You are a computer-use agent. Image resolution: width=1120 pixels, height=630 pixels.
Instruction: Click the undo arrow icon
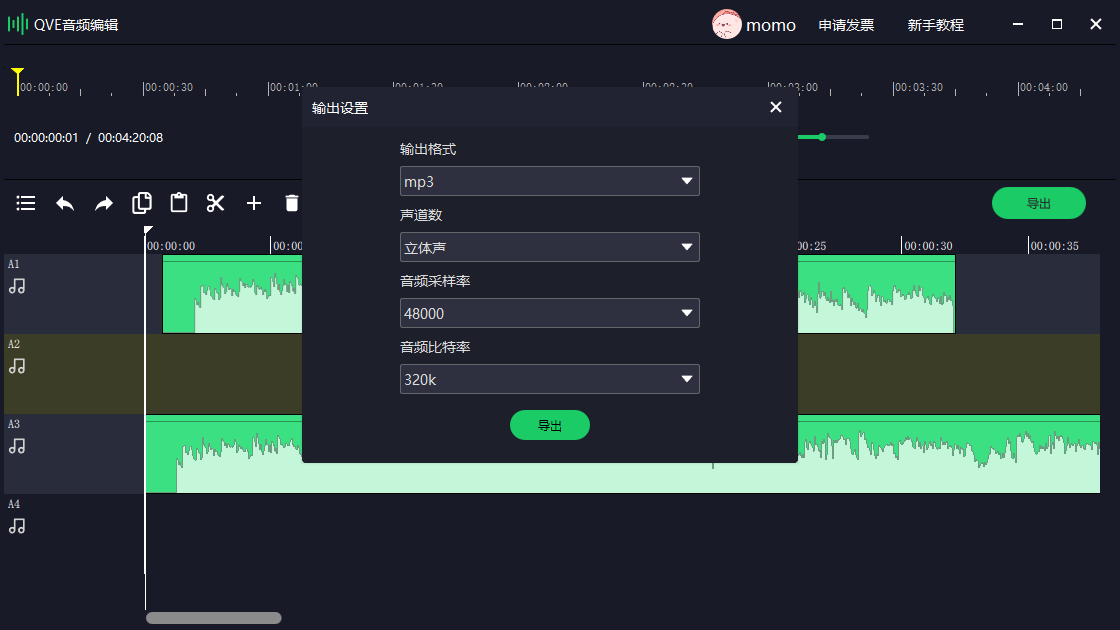click(x=65, y=203)
